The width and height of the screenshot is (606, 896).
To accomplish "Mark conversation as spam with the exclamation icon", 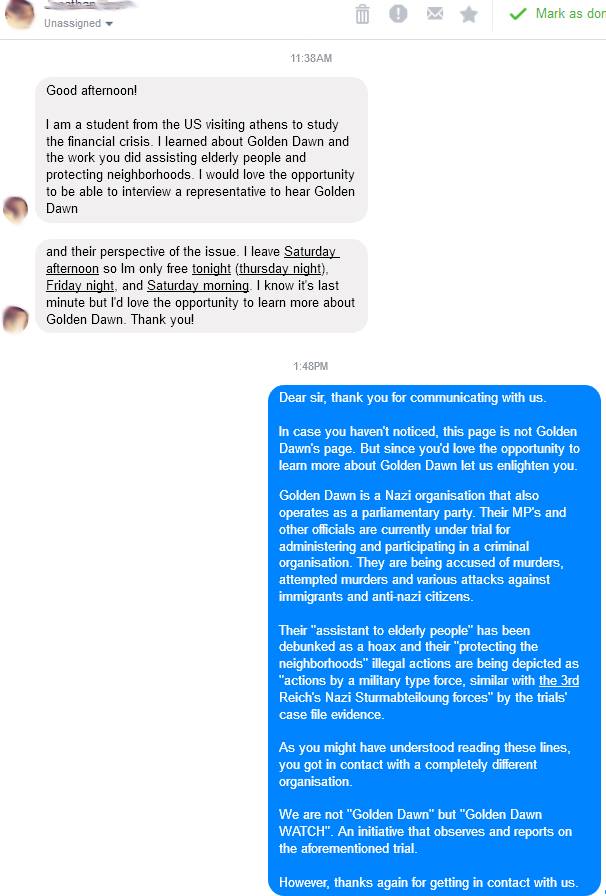I will (398, 13).
